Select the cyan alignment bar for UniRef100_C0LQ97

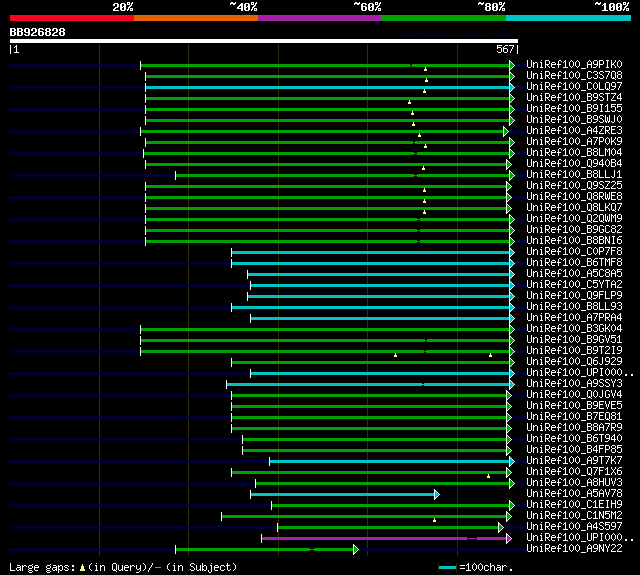point(327,87)
